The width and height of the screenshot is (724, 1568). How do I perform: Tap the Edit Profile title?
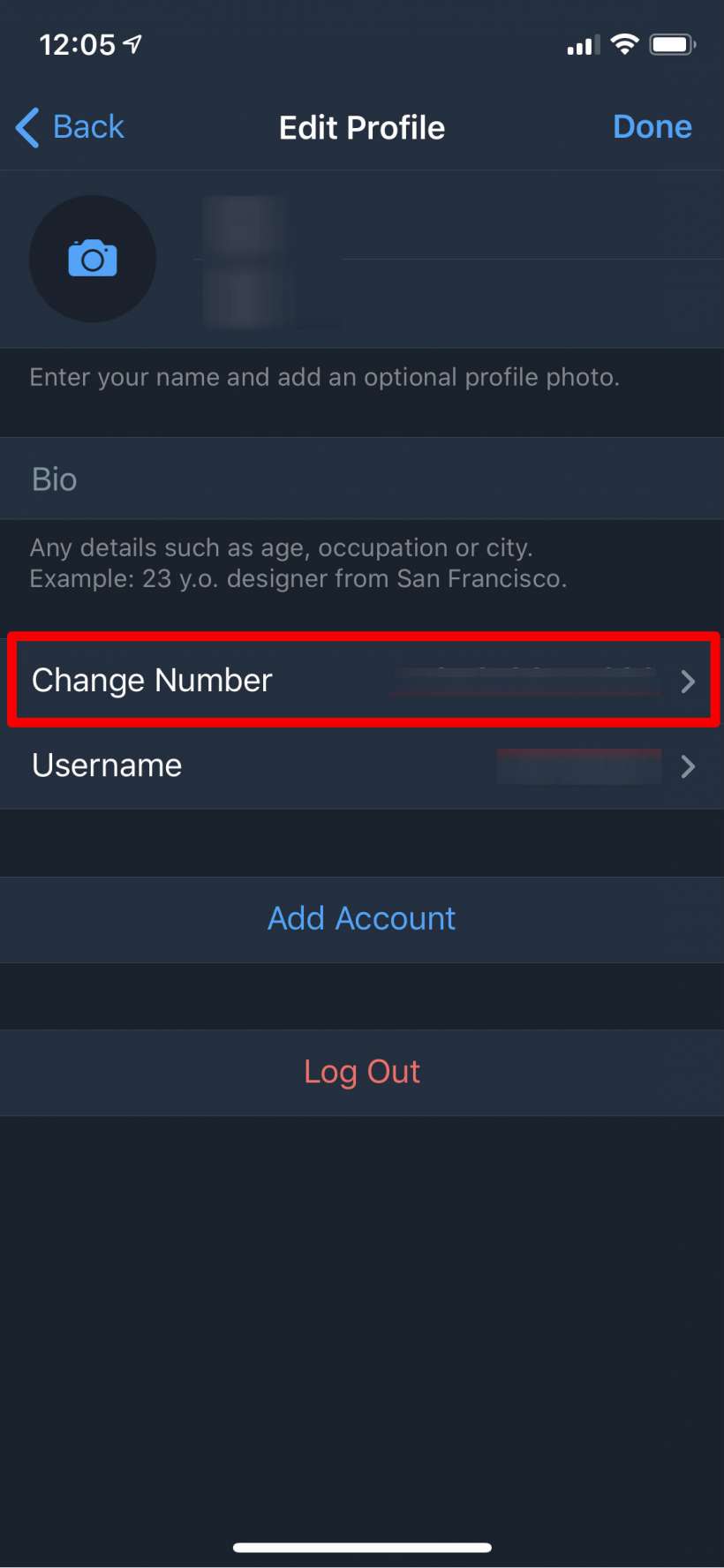point(362,128)
